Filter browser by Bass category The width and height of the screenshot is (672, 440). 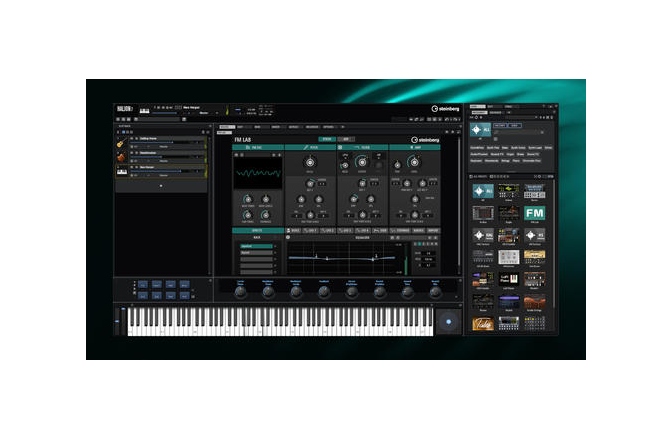click(505, 148)
